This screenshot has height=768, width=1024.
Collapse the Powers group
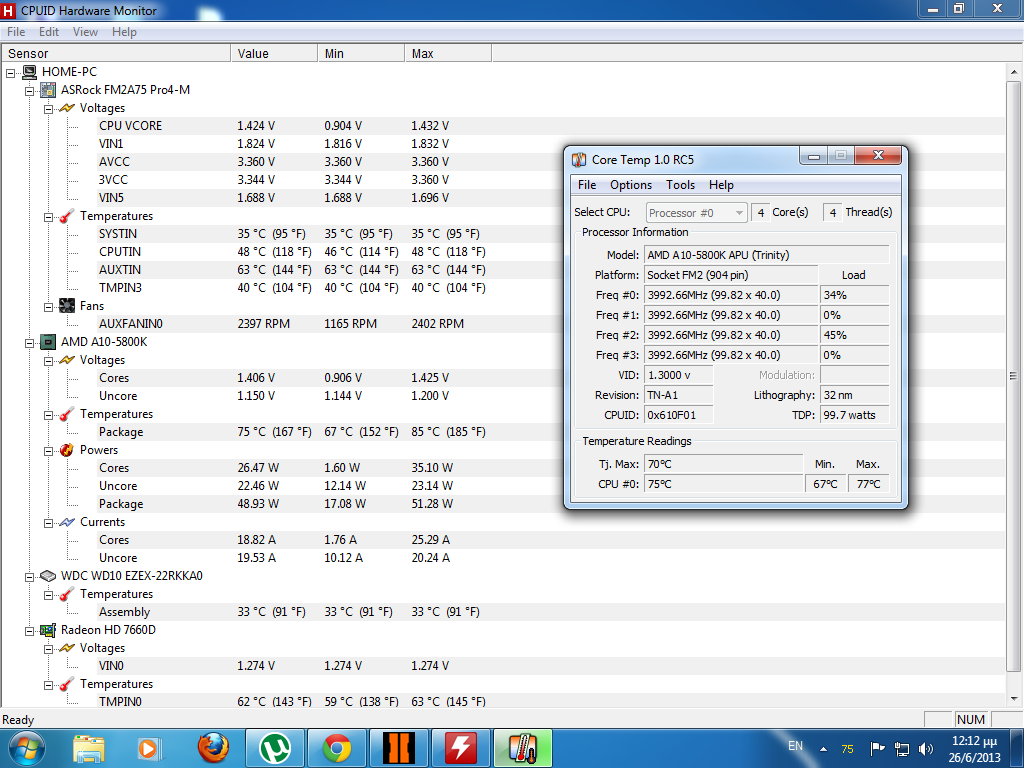(x=48, y=451)
